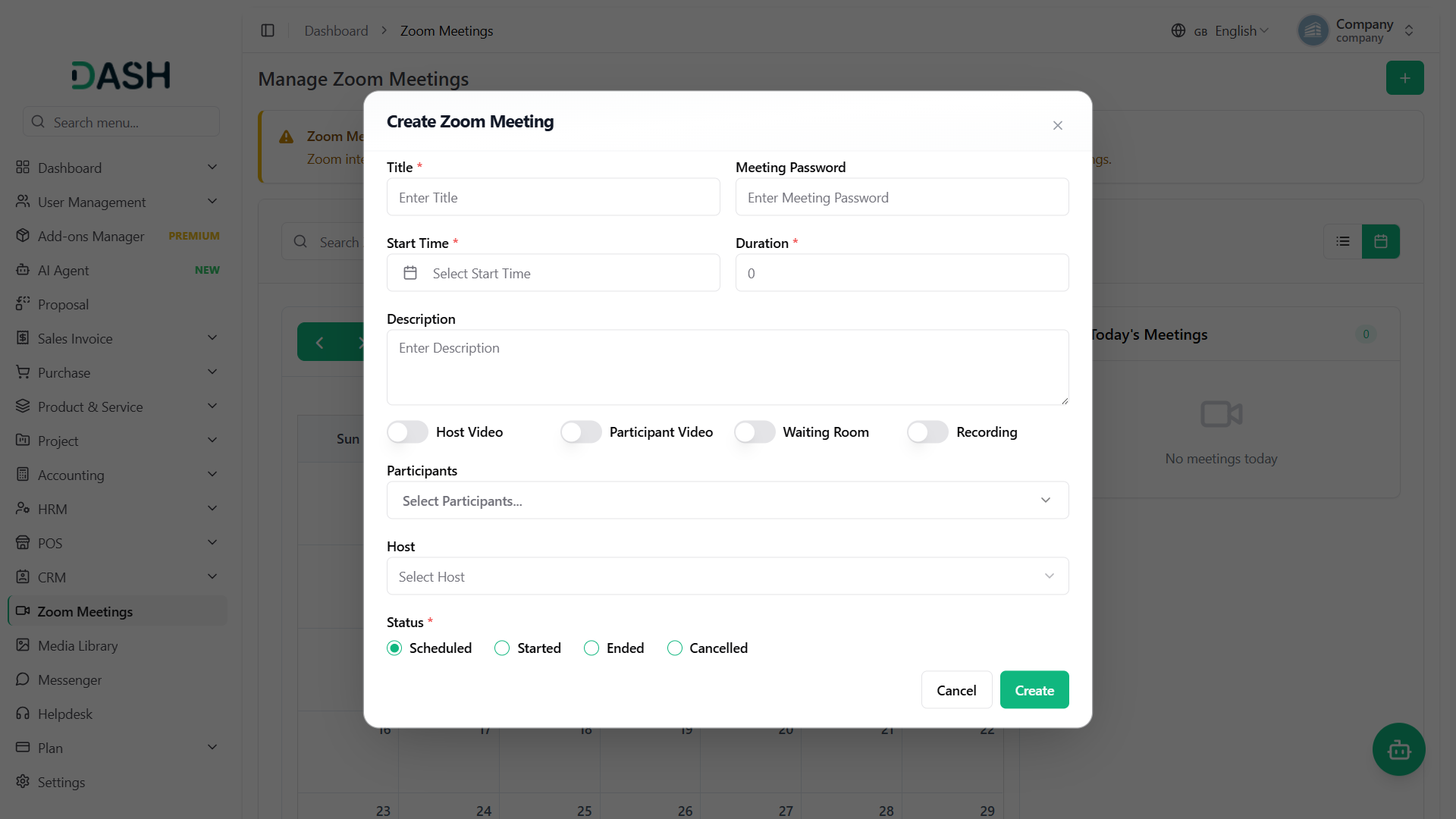1456x819 pixels.
Task: Turn on the Recording toggle
Action: point(927,431)
